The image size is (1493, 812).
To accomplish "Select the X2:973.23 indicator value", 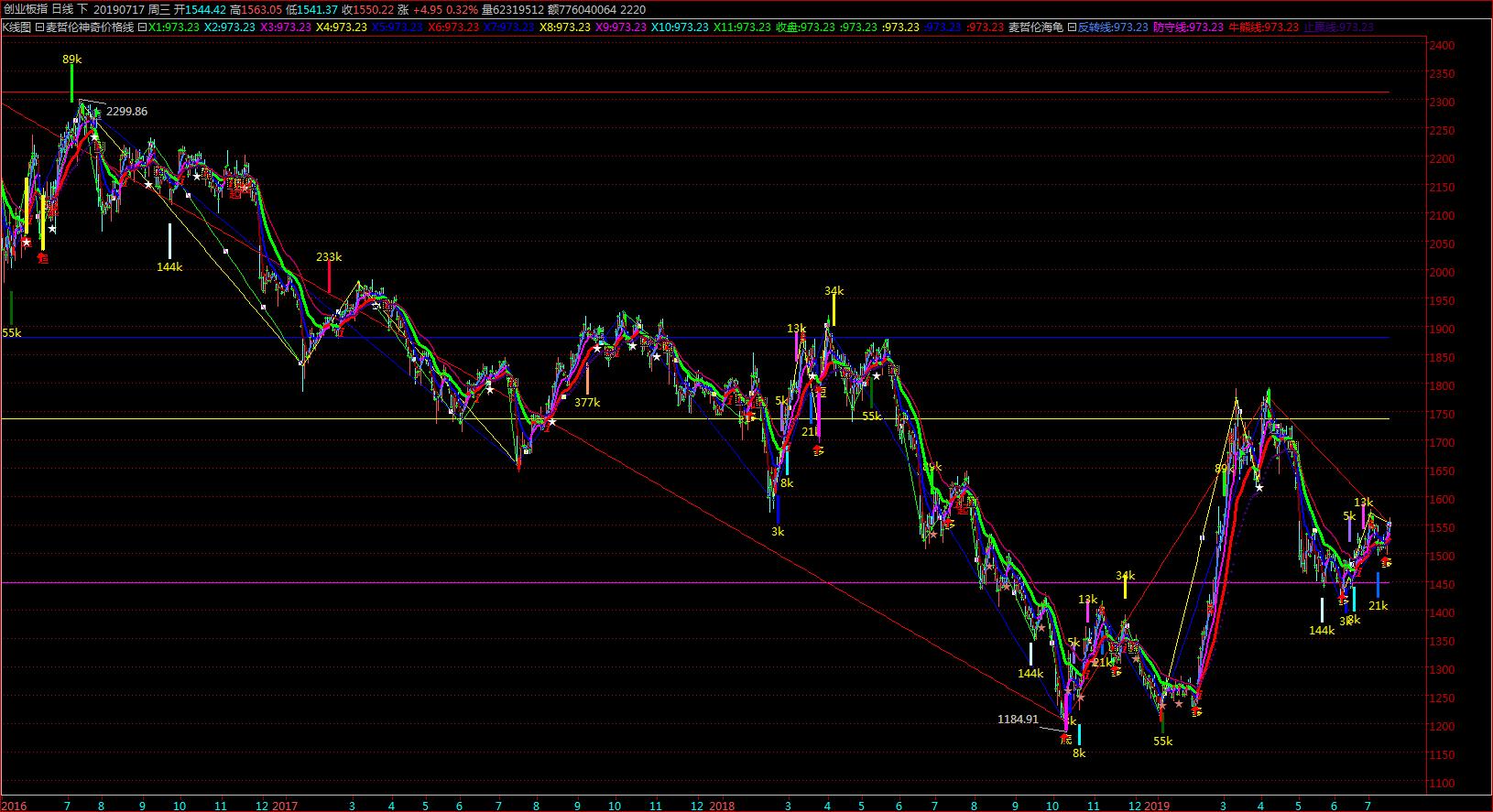I will tap(230, 27).
